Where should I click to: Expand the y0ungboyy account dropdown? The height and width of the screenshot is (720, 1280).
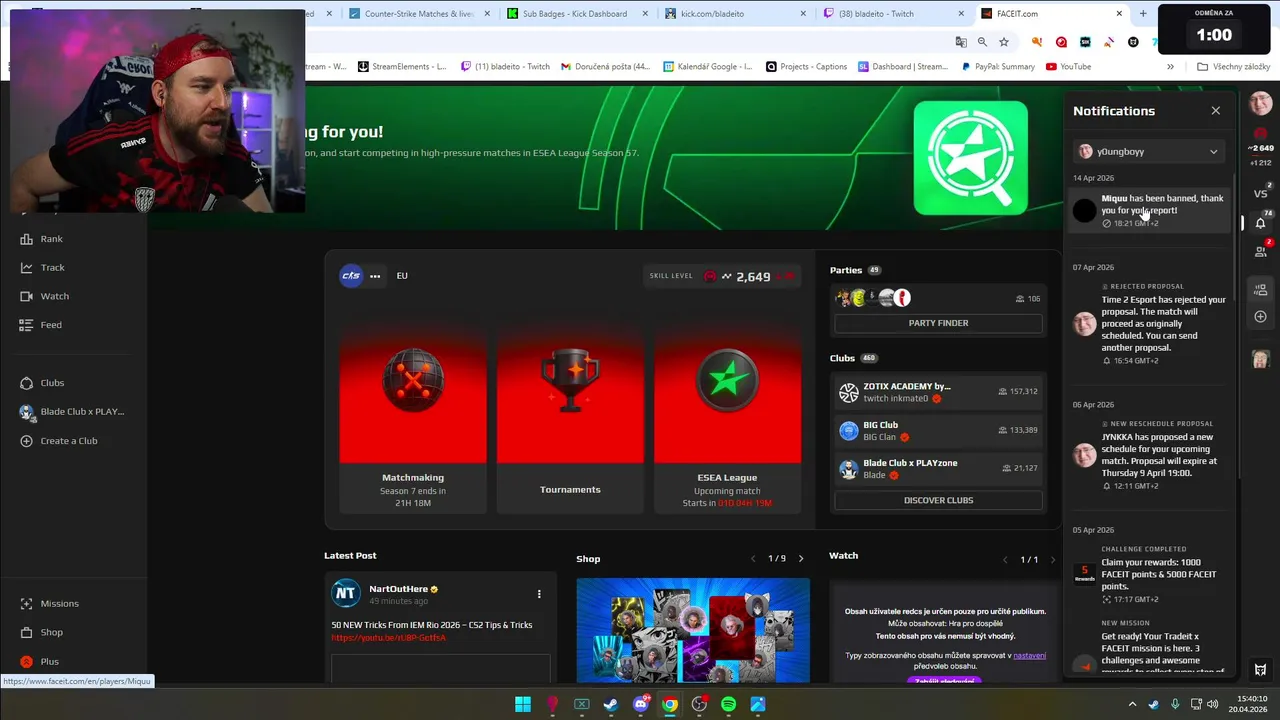click(1149, 152)
